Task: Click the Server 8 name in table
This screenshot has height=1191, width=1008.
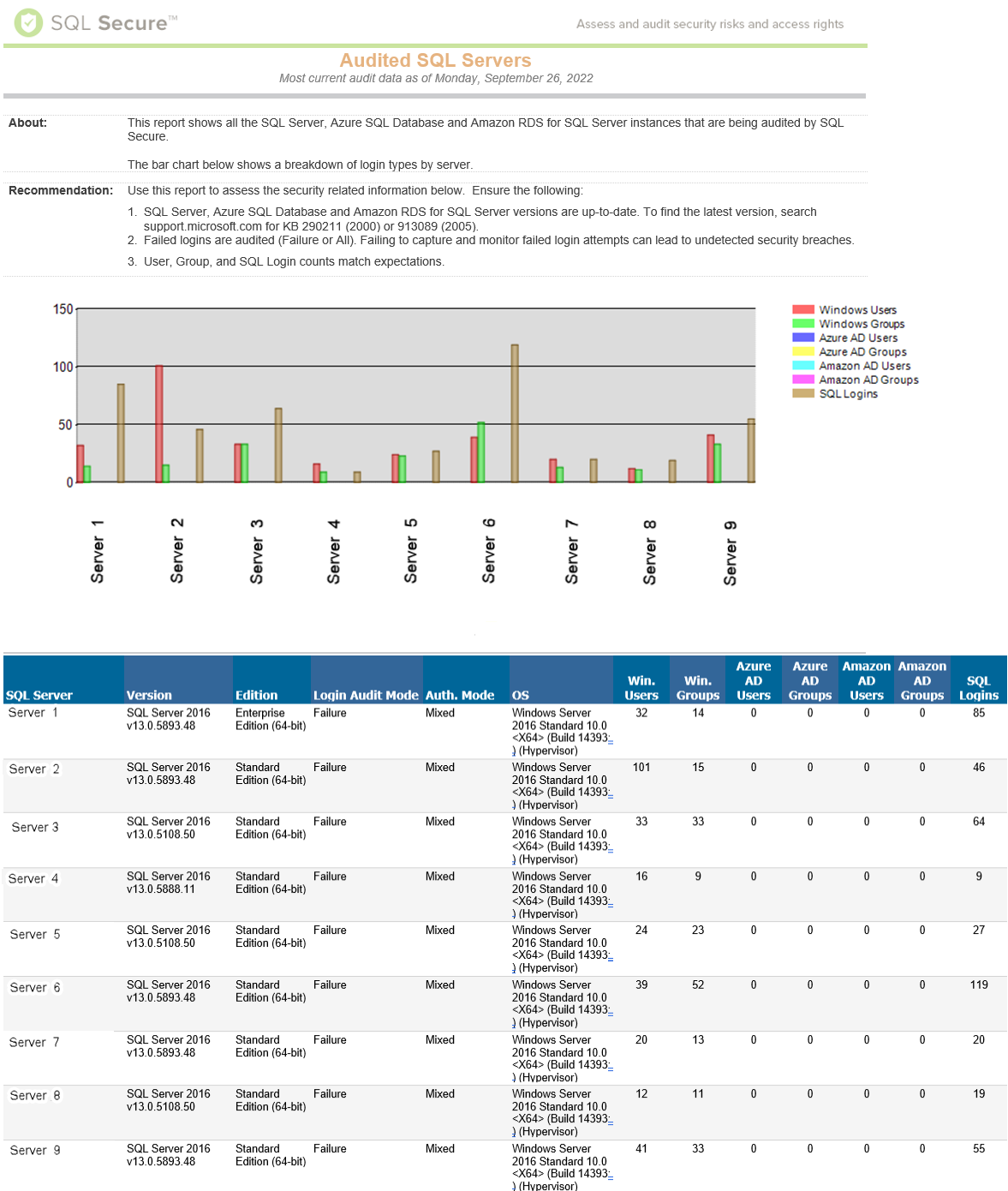Action: point(35,1096)
